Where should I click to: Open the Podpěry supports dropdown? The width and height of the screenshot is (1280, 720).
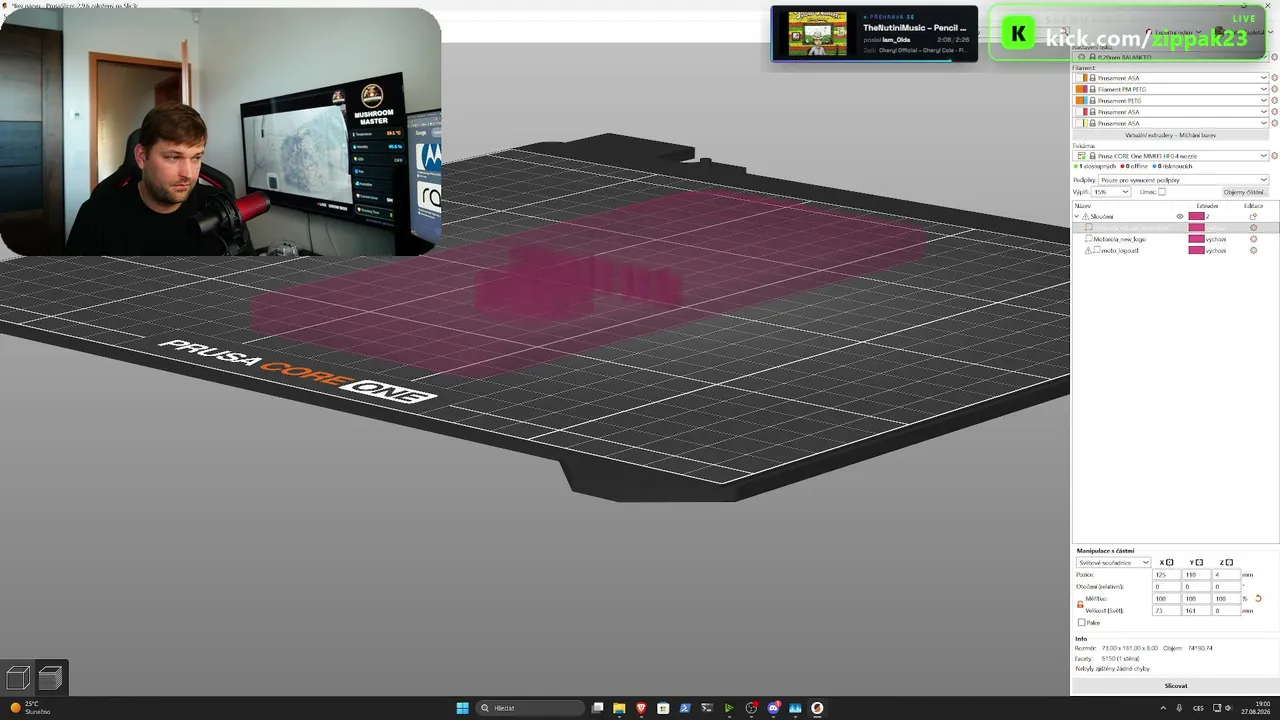pyautogui.click(x=1183, y=180)
